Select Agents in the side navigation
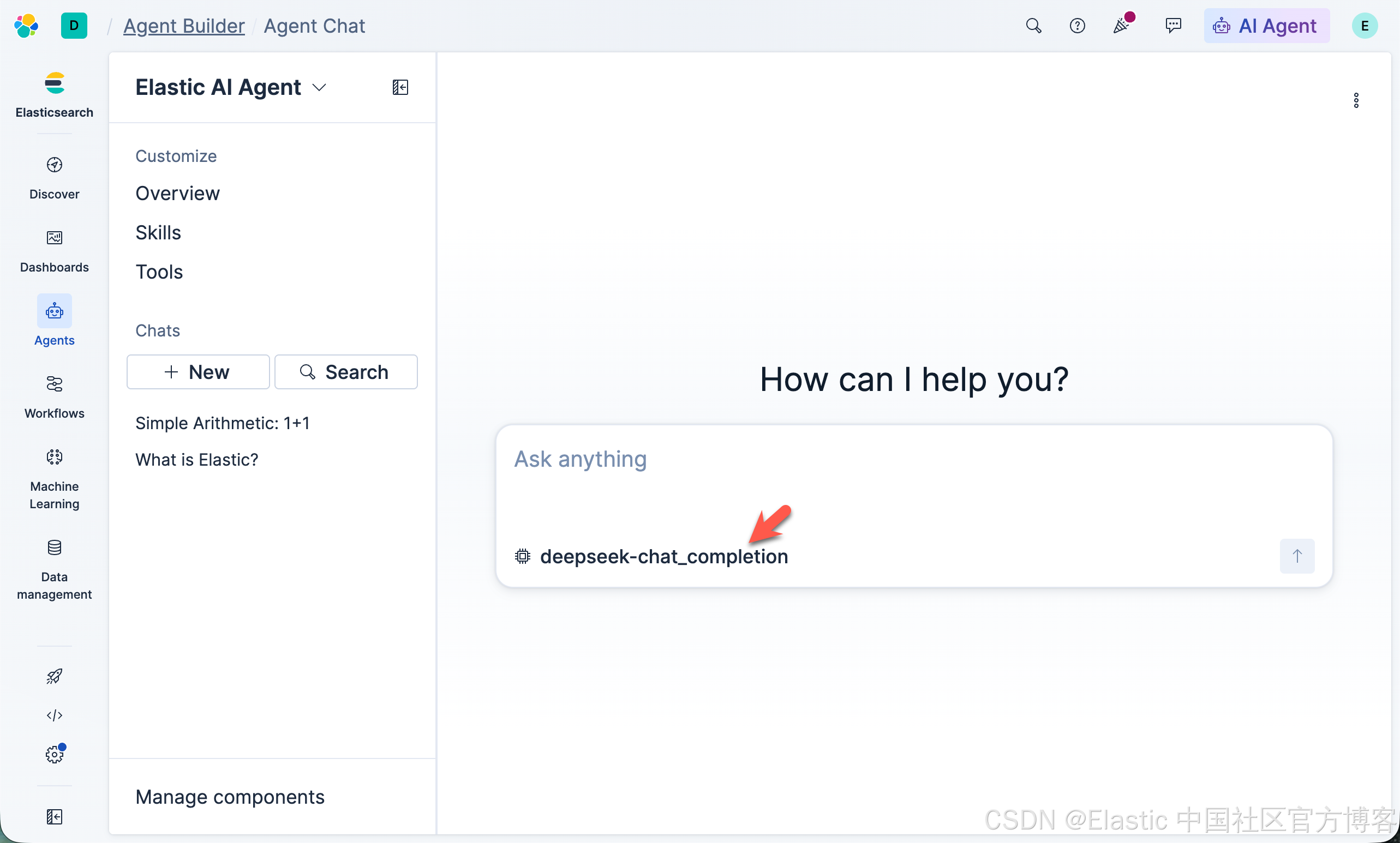Screen dimensions: 1400x843 [55, 321]
